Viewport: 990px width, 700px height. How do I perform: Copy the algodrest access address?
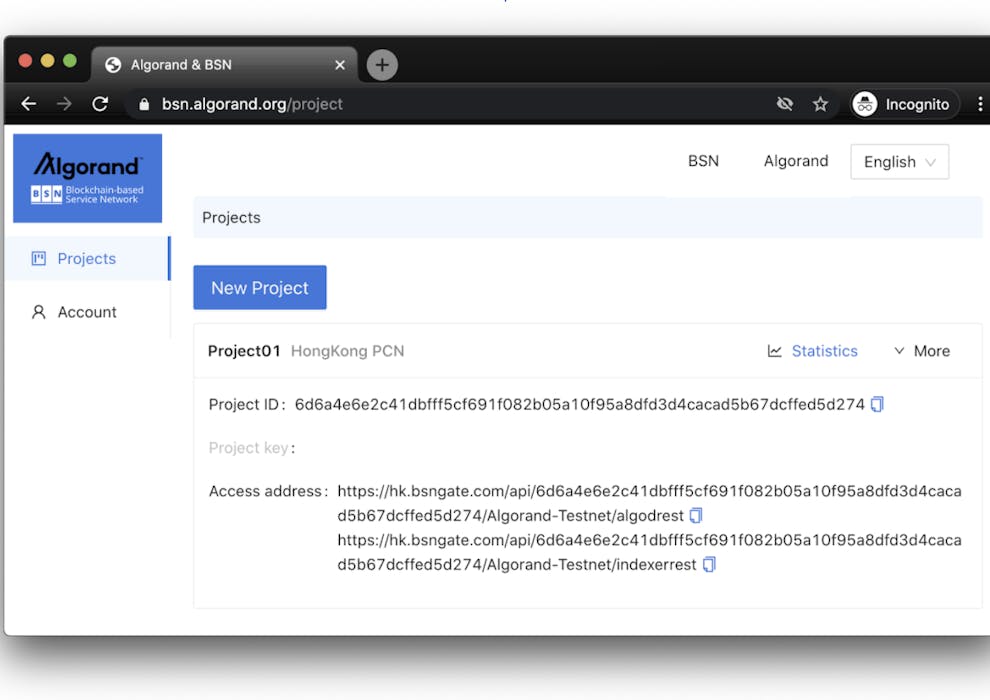[x=696, y=516]
